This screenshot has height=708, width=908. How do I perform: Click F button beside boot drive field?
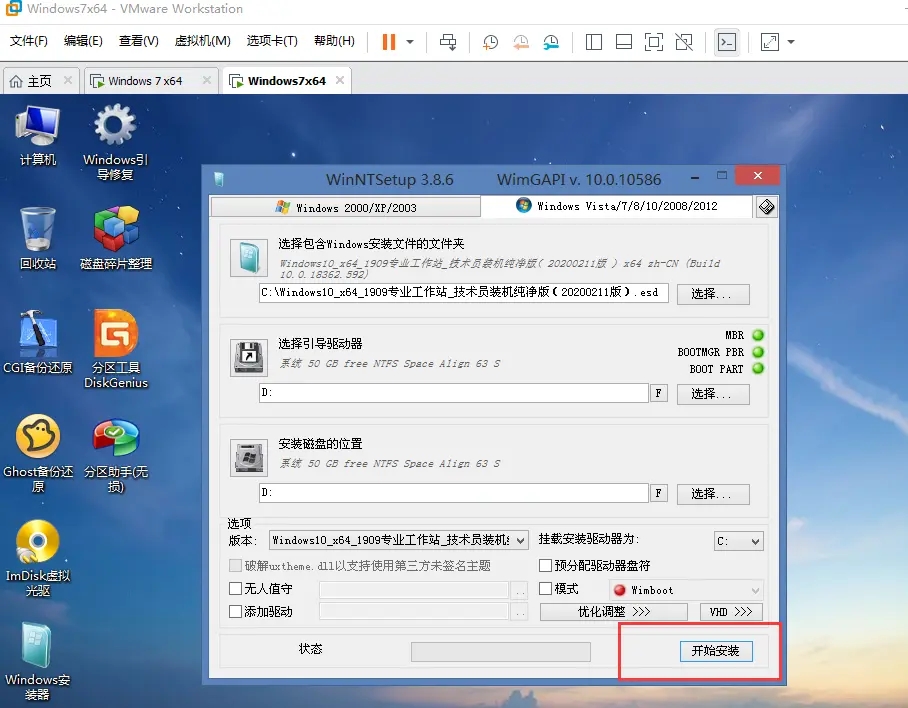tap(658, 393)
